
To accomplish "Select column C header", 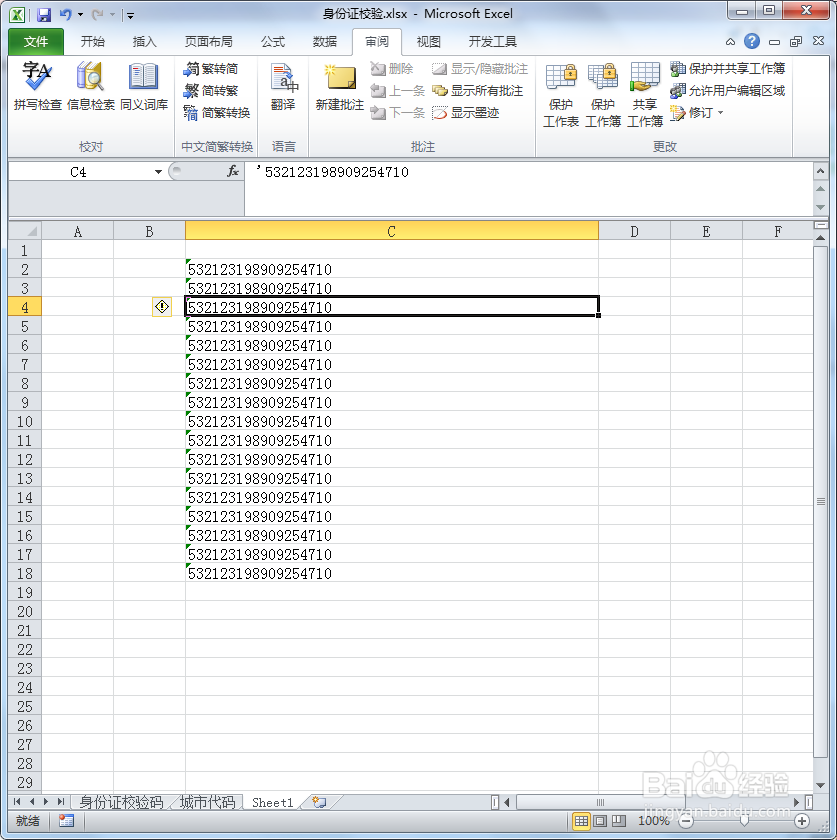I will [392, 231].
